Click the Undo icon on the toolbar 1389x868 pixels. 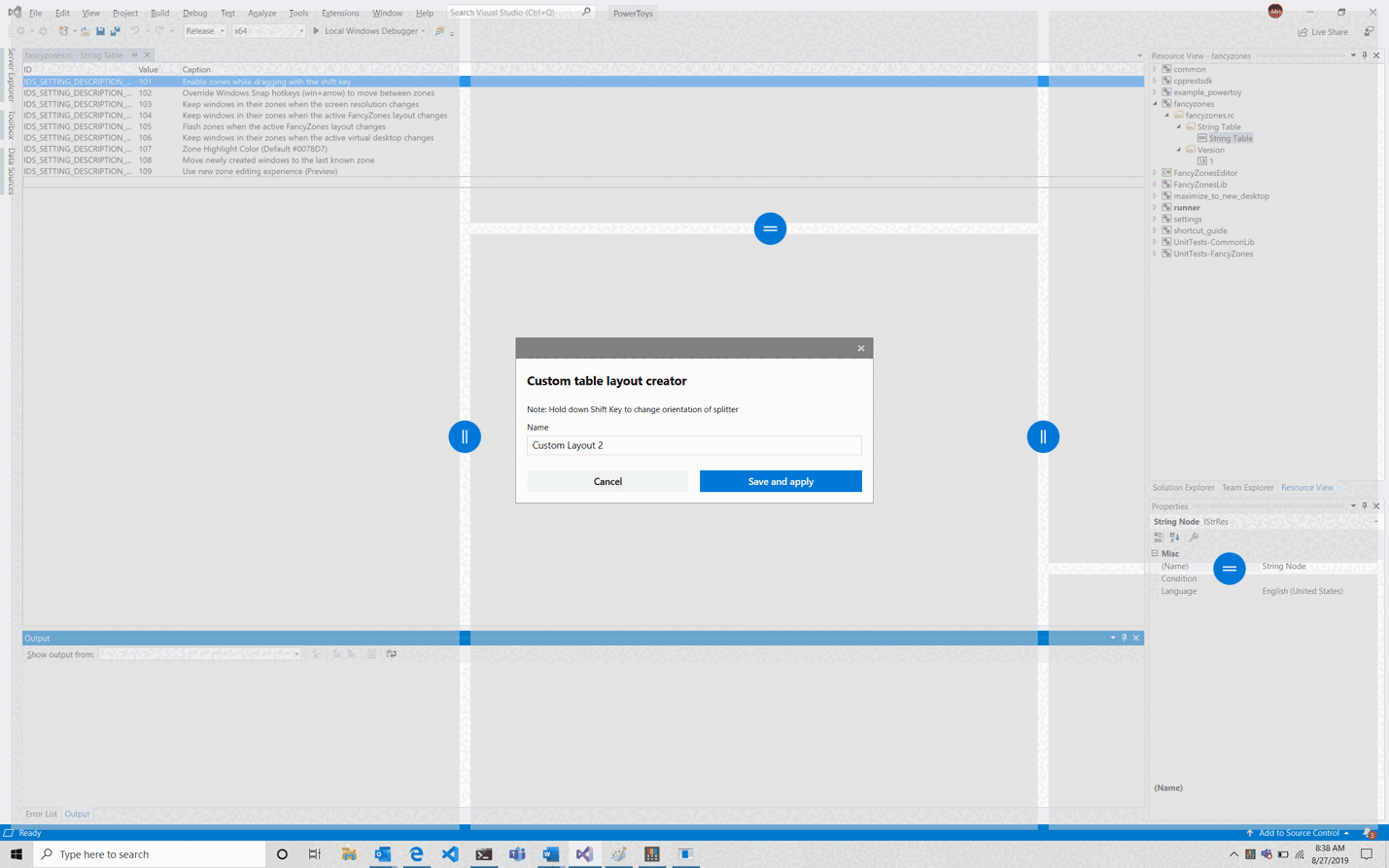point(133,31)
